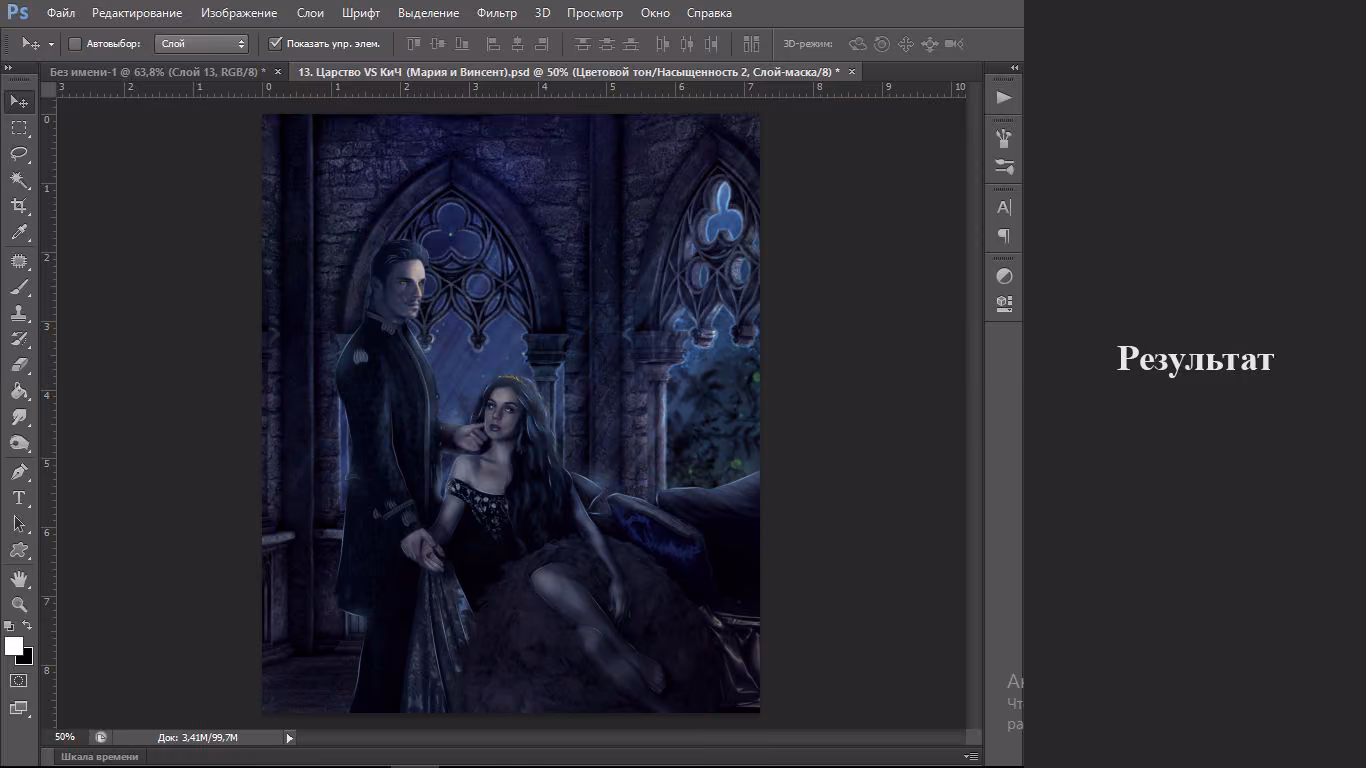This screenshot has height=768, width=1366.
Task: Open the Справка menu
Action: coord(709,13)
